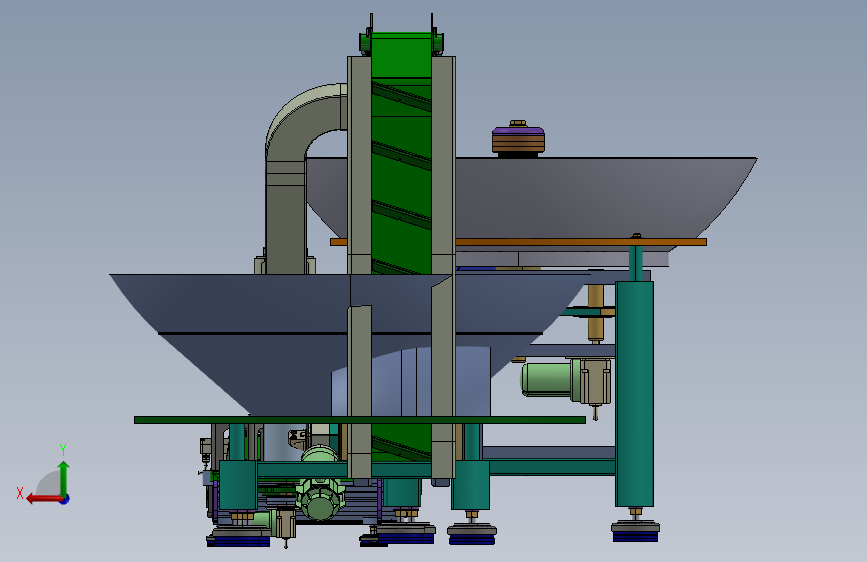Select the brass shaft below the orange plate
The width and height of the screenshot is (867, 562).
click(x=595, y=313)
